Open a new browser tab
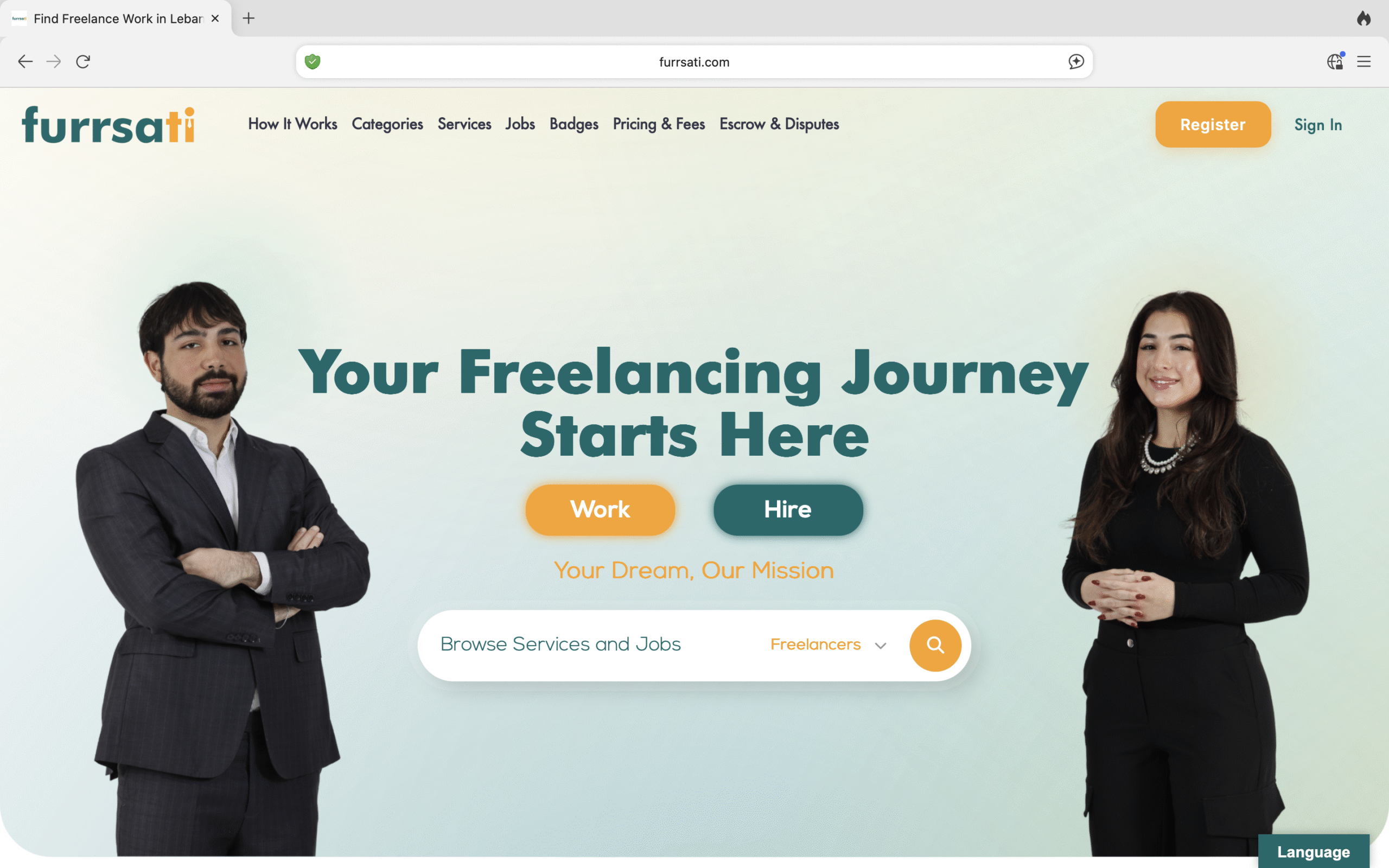 tap(249, 18)
